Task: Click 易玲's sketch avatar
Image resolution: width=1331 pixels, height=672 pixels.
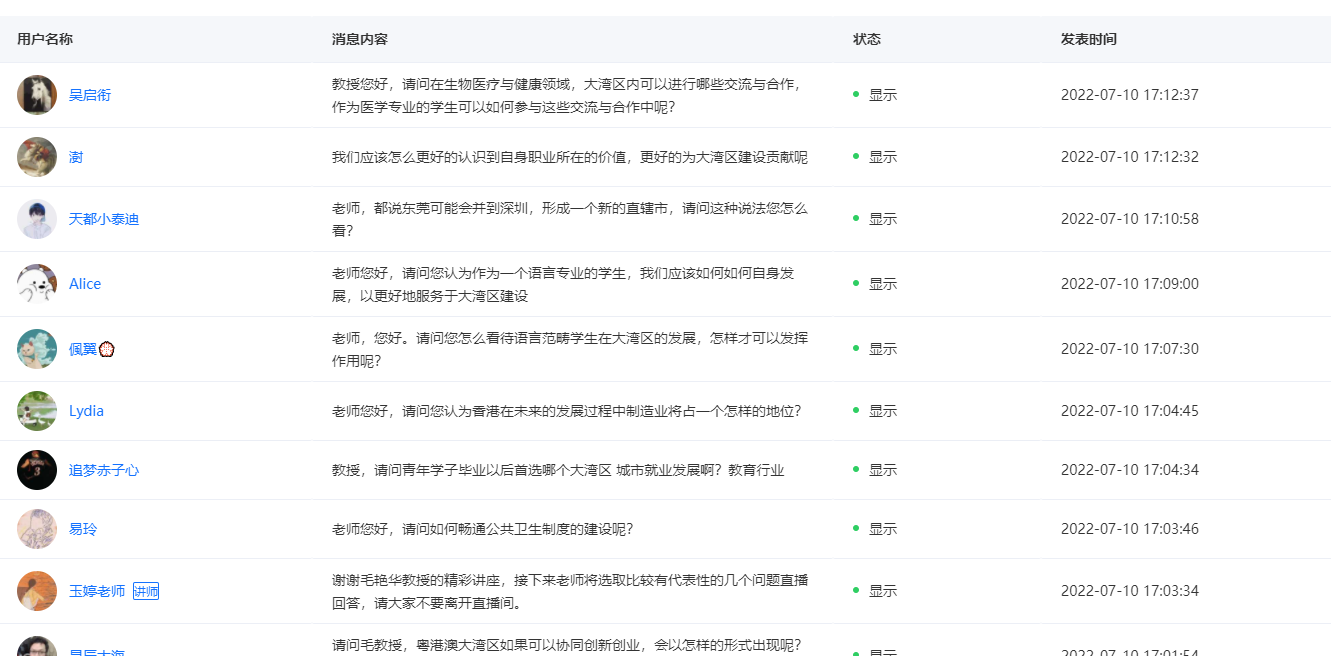Action: (37, 529)
